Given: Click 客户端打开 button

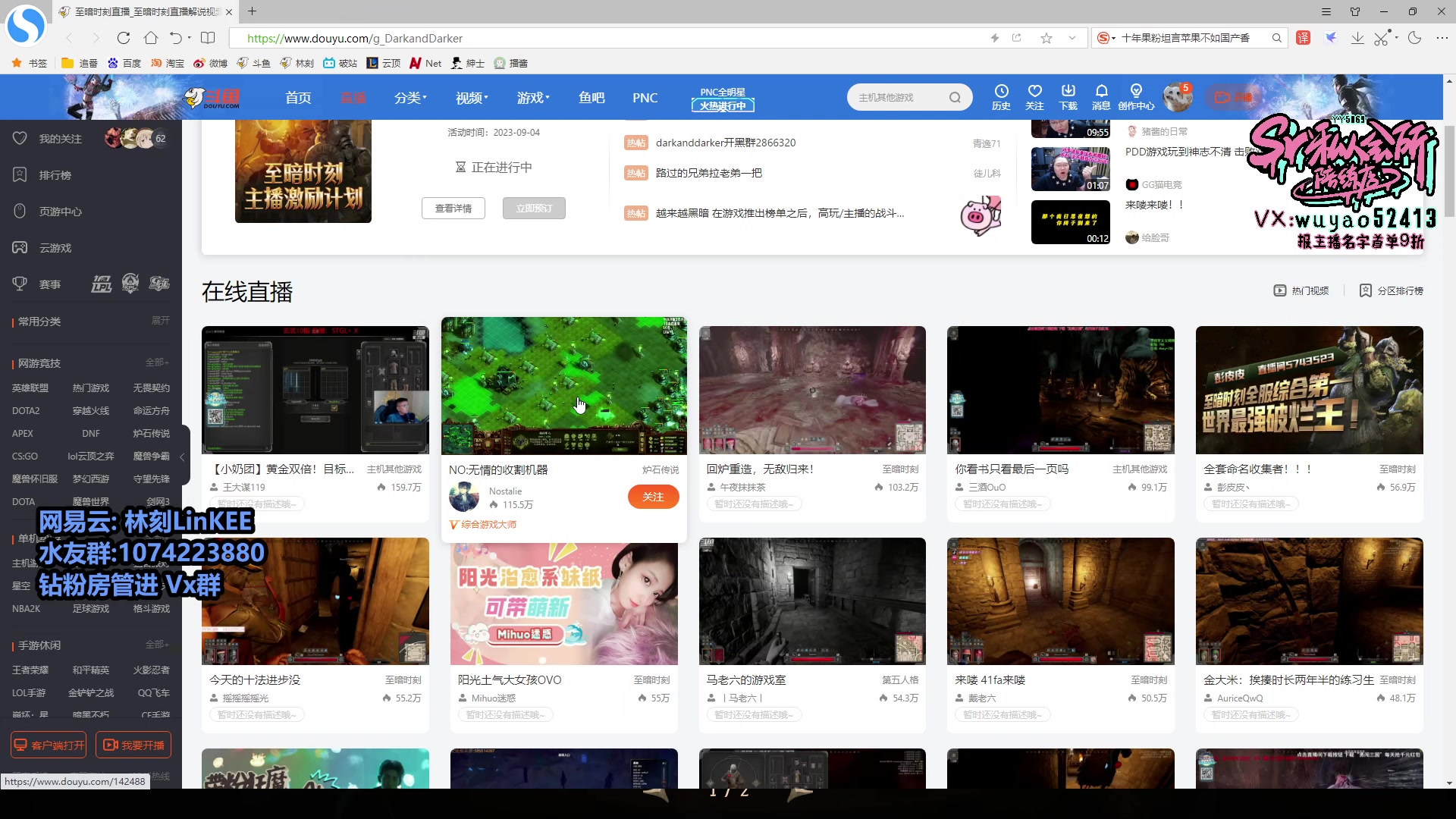Looking at the screenshot, I should pos(49,745).
